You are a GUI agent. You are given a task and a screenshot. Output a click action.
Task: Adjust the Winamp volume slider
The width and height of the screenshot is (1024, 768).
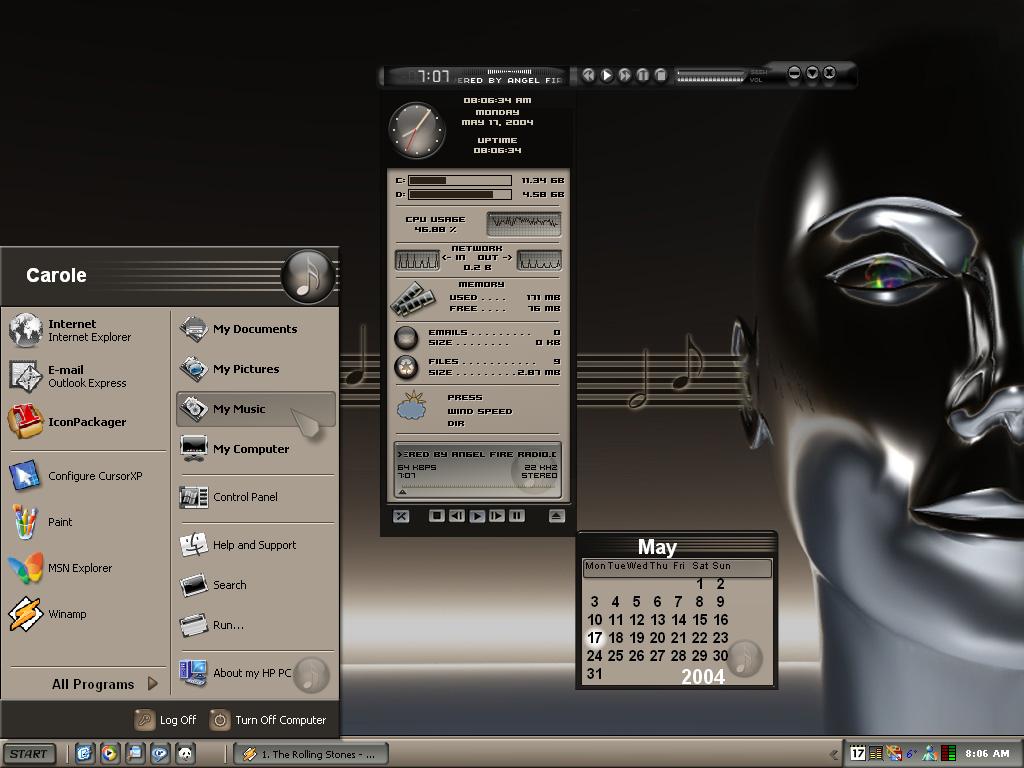coord(710,76)
